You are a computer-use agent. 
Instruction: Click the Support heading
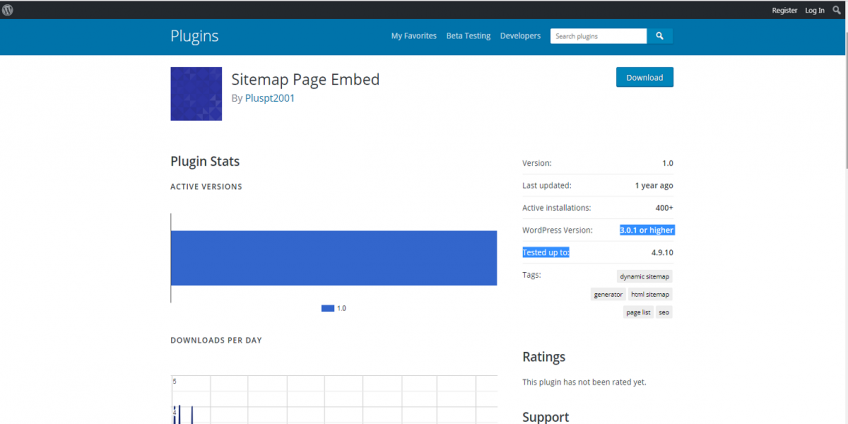[x=546, y=417]
